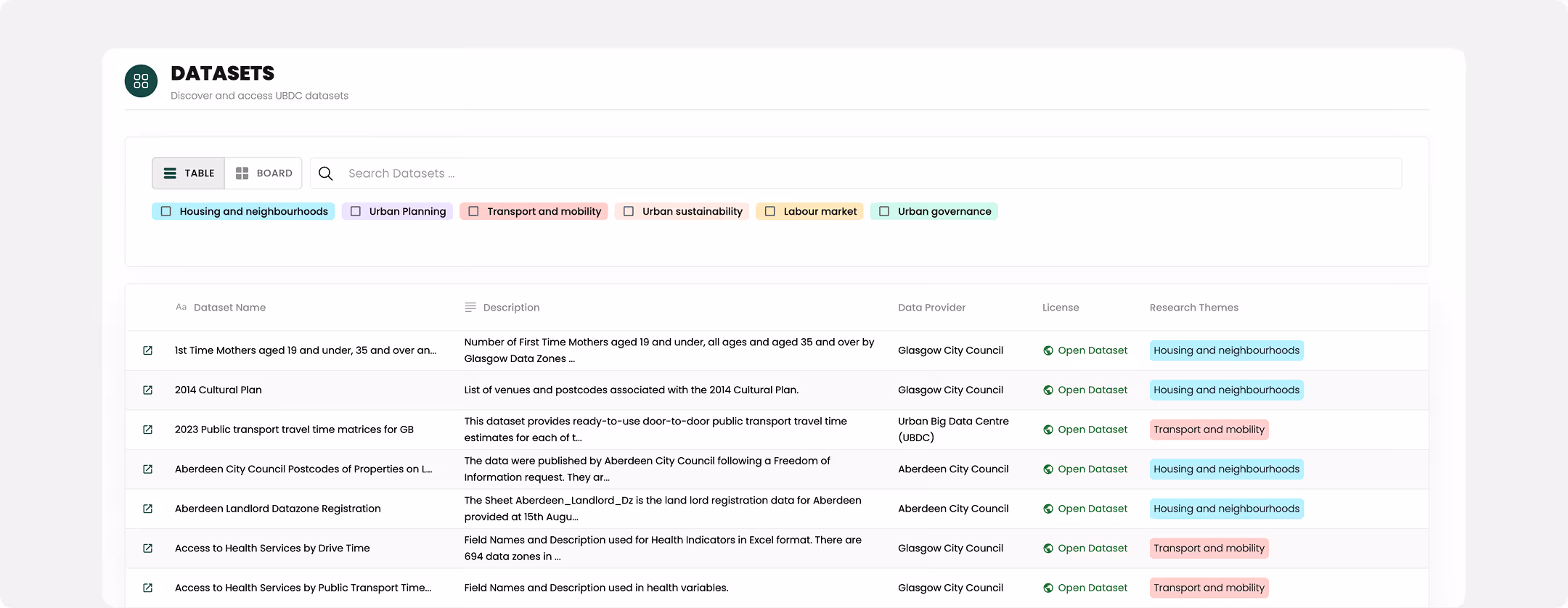Image resolution: width=1568 pixels, height=608 pixels.
Task: Click the Datasets grid logo icon
Action: tap(141, 81)
